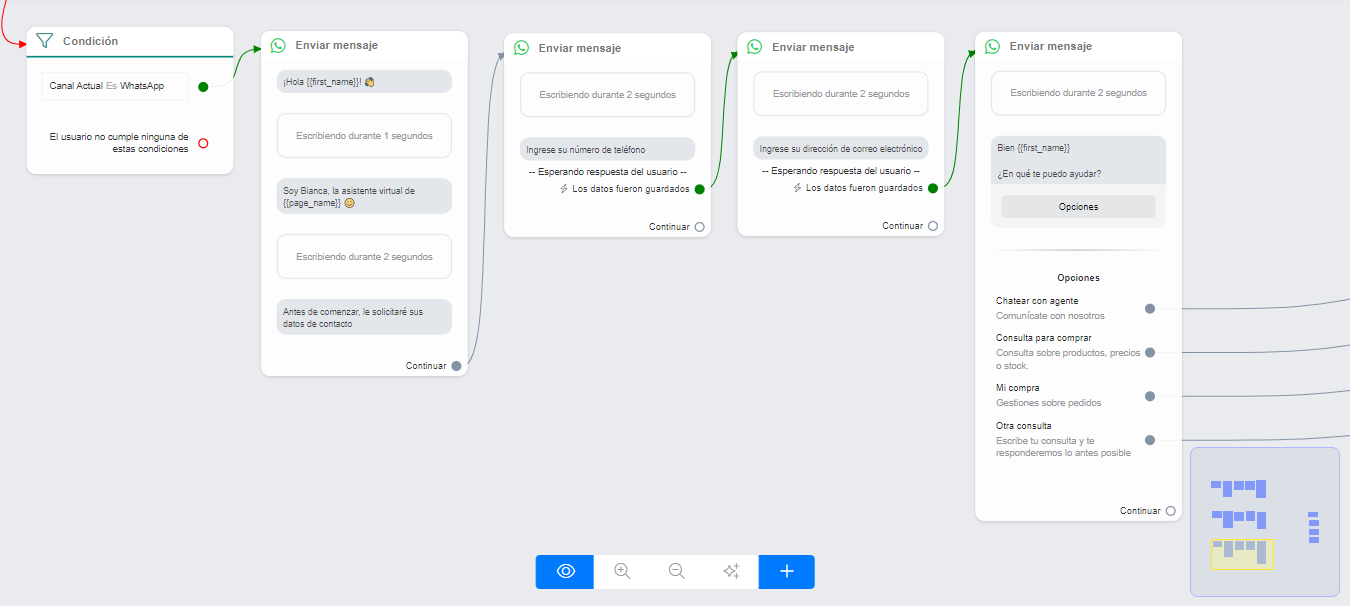This screenshot has width=1350, height=606.
Task: Click the Ingrese su dirección de correo electrónico message
Action: point(840,149)
